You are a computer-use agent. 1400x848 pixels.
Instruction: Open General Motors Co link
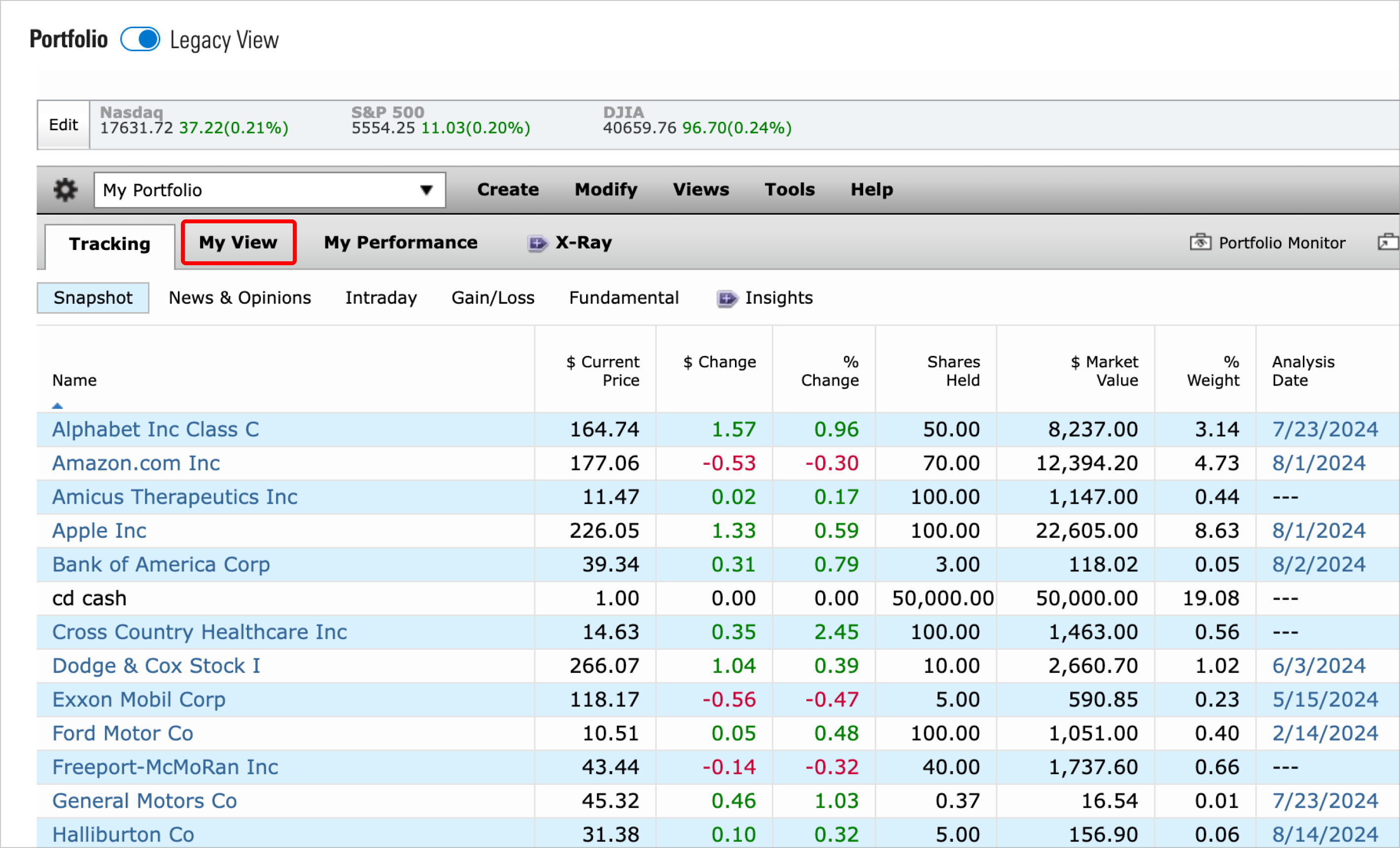tap(144, 801)
